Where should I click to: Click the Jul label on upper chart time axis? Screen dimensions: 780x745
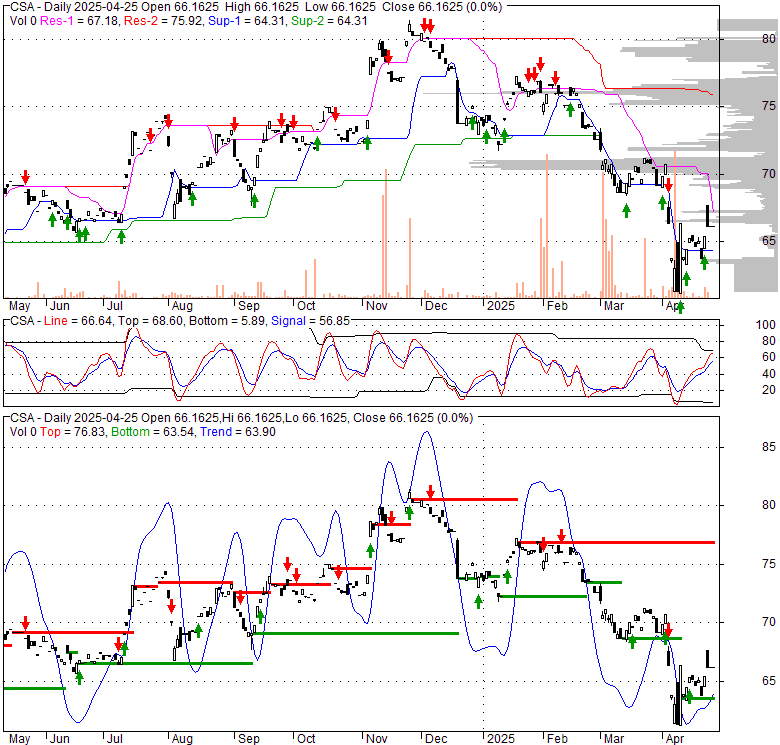[x=114, y=306]
